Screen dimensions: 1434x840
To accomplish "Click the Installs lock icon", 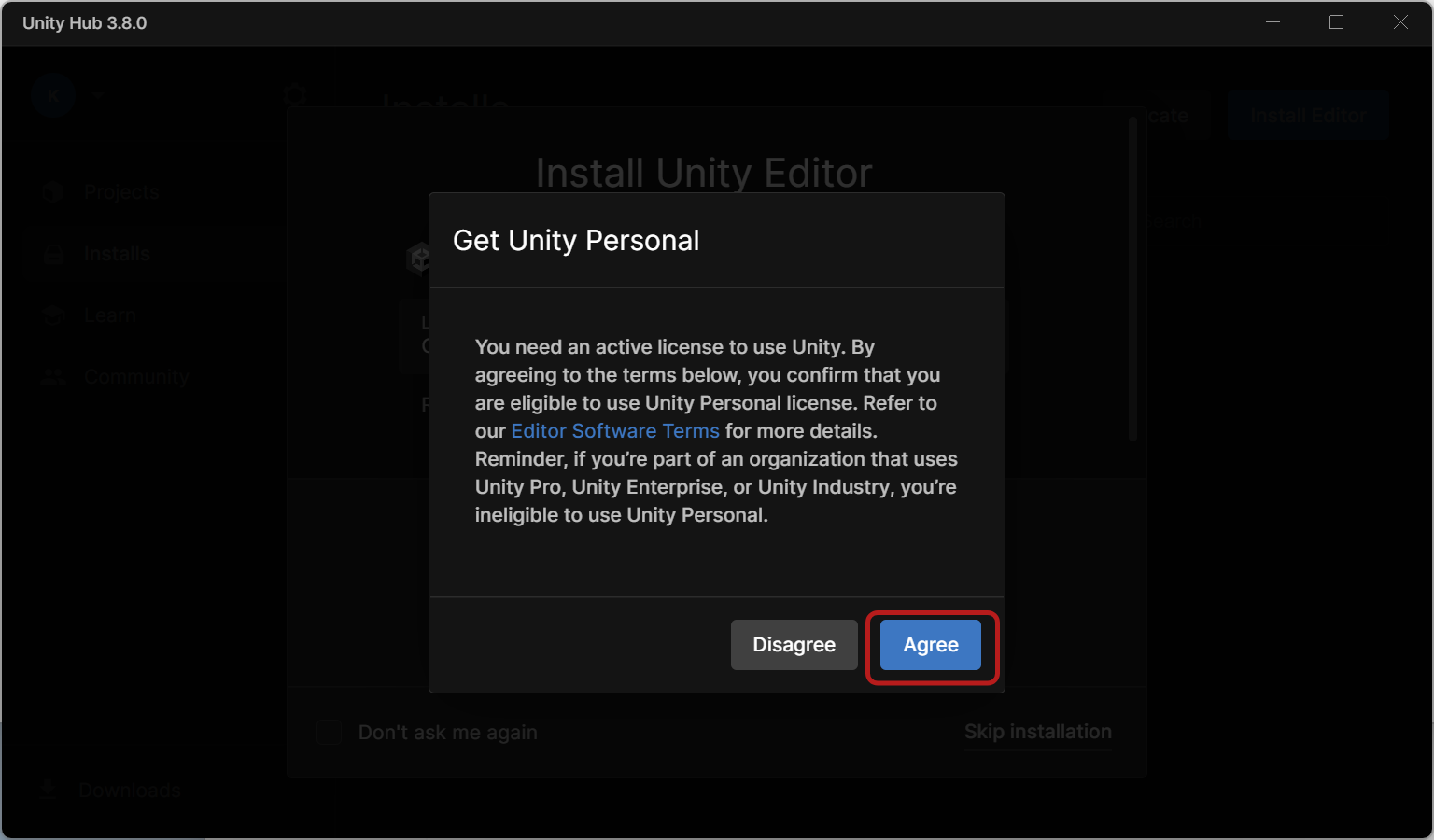I will coord(53,254).
